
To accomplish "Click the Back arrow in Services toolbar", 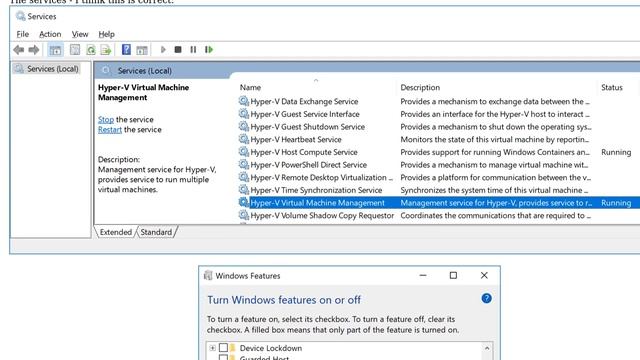I will (x=18, y=50).
